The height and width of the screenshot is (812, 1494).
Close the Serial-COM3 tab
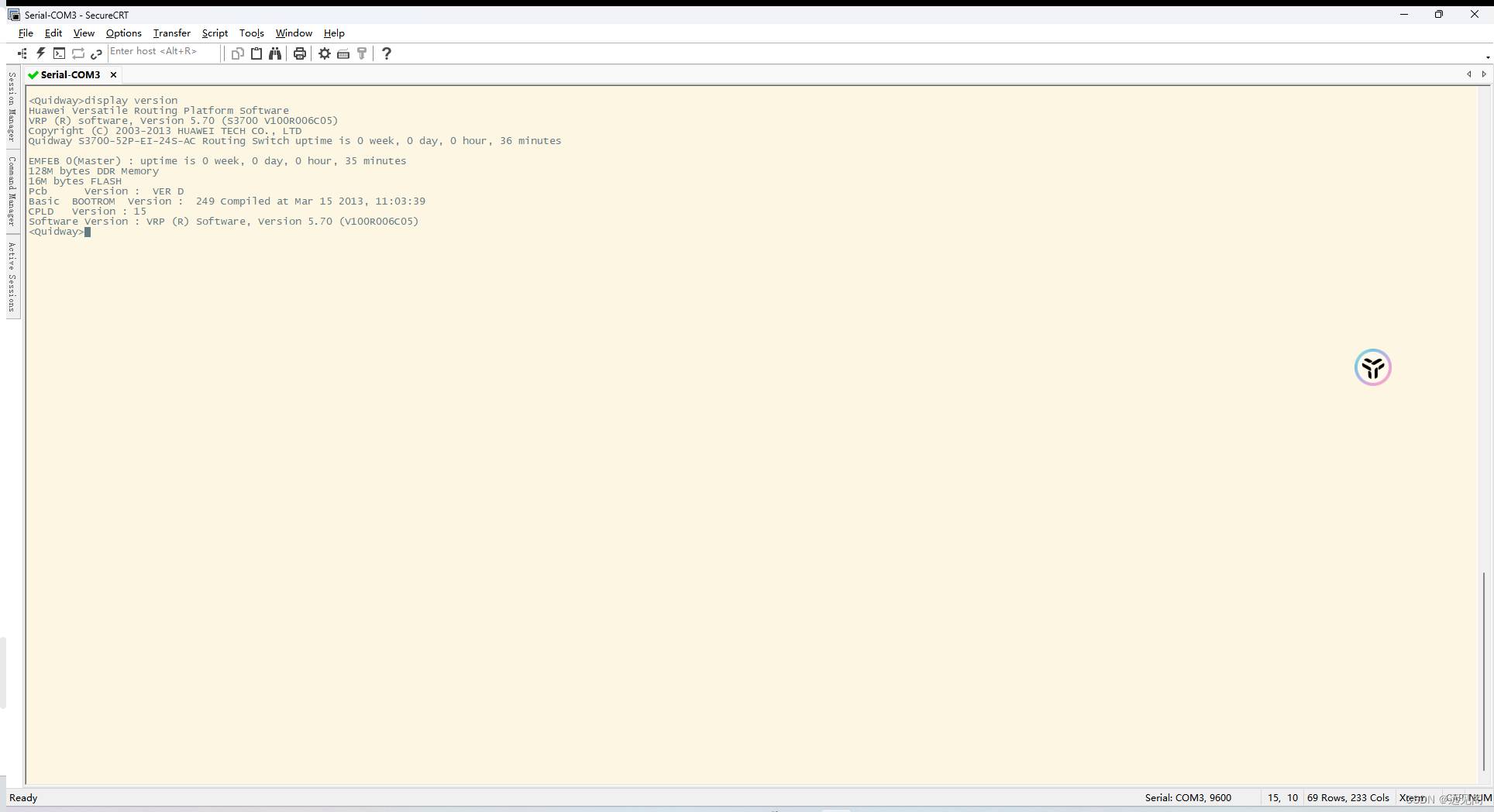(114, 75)
